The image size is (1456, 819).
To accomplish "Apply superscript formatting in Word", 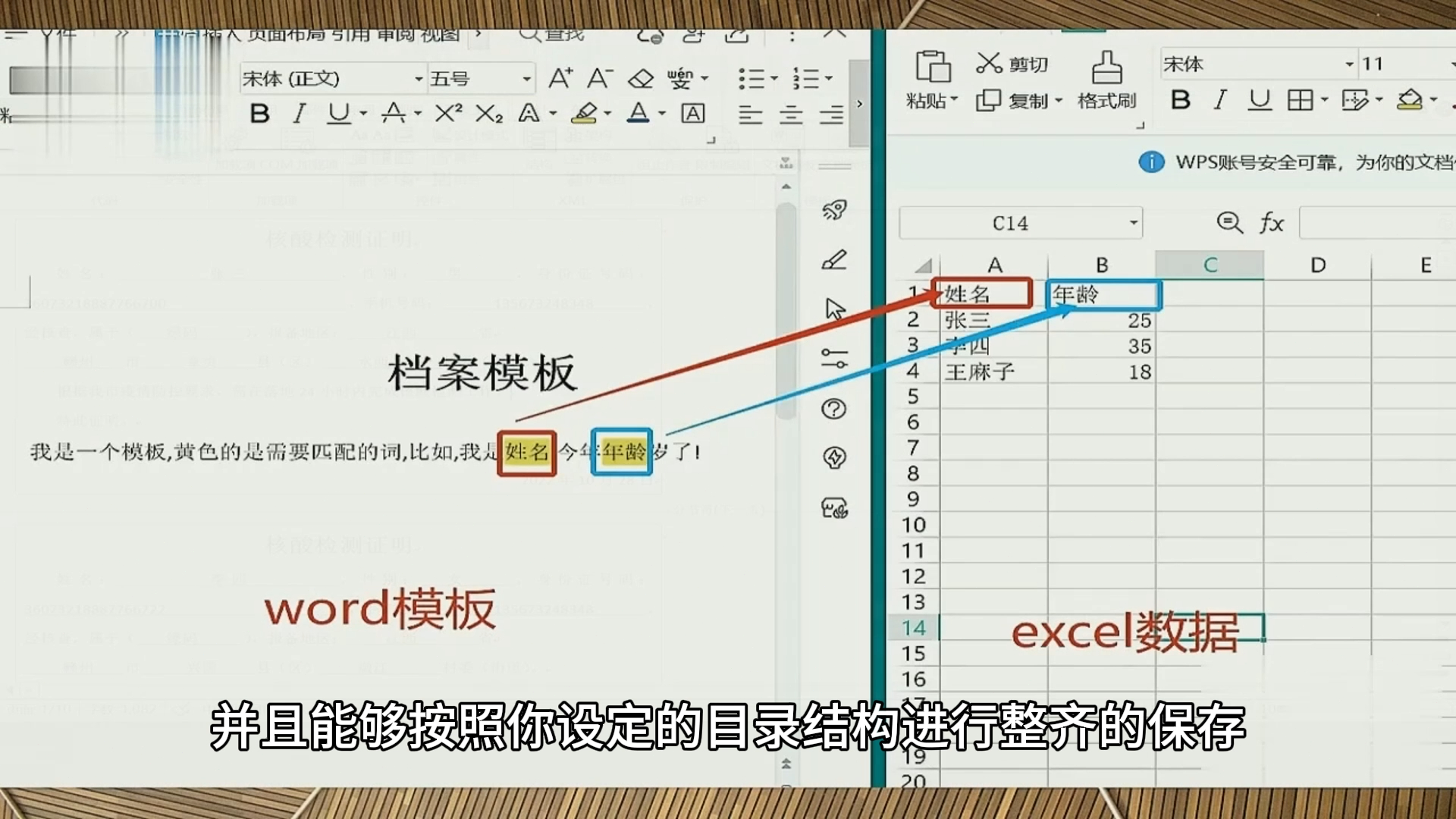I will (449, 114).
